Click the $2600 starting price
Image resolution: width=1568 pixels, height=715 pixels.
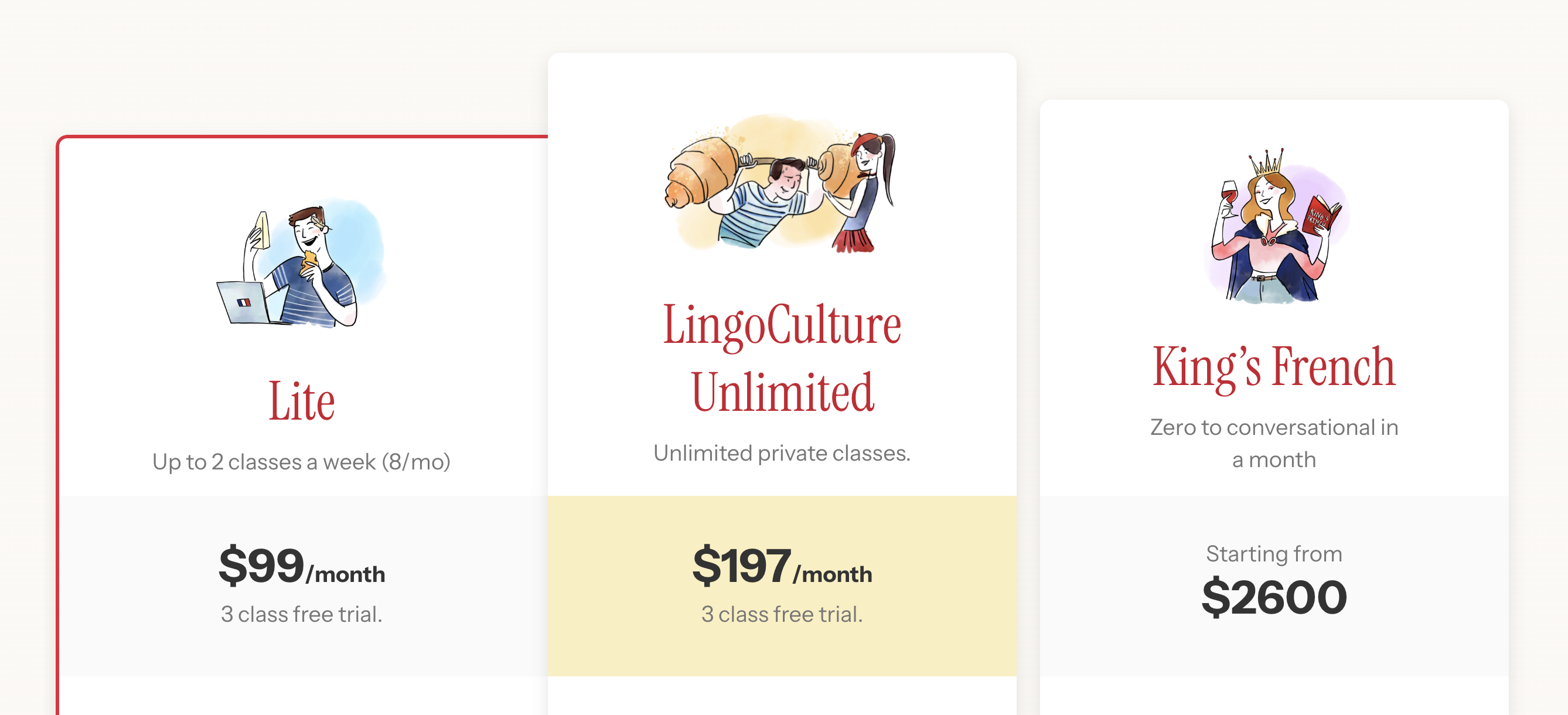pos(1273,597)
